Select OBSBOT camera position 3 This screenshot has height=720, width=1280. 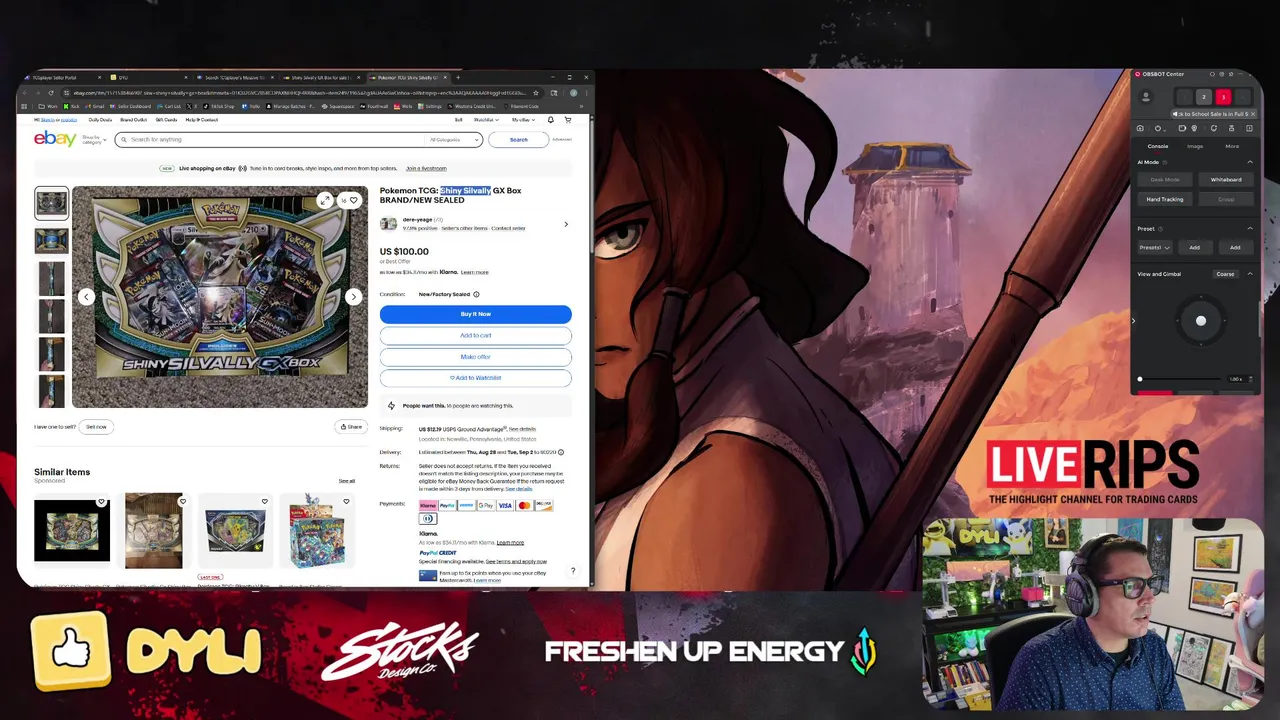[x=1223, y=97]
